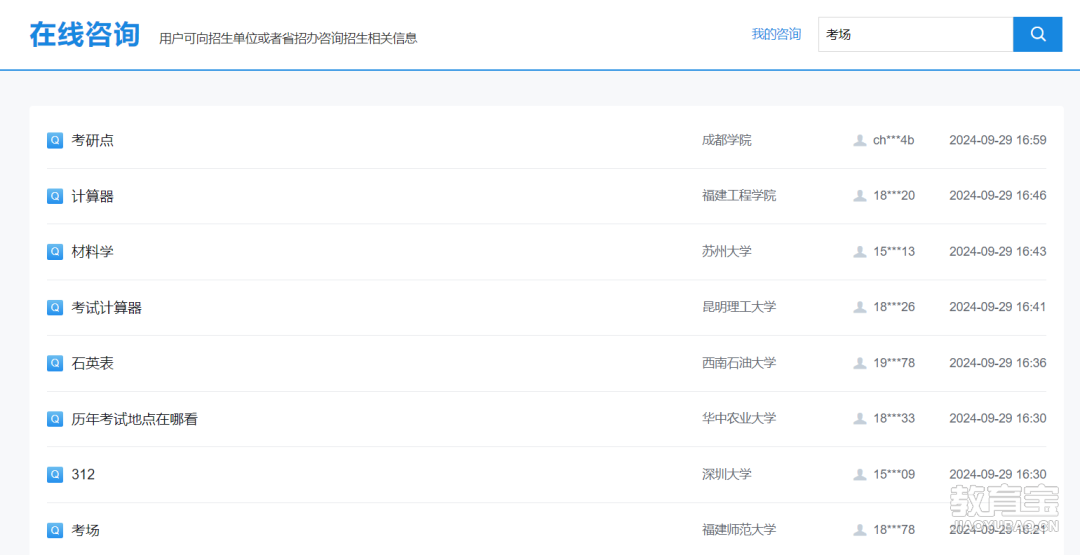Select the school name 华中农业大学
The width and height of the screenshot is (1080, 555).
[x=739, y=418]
